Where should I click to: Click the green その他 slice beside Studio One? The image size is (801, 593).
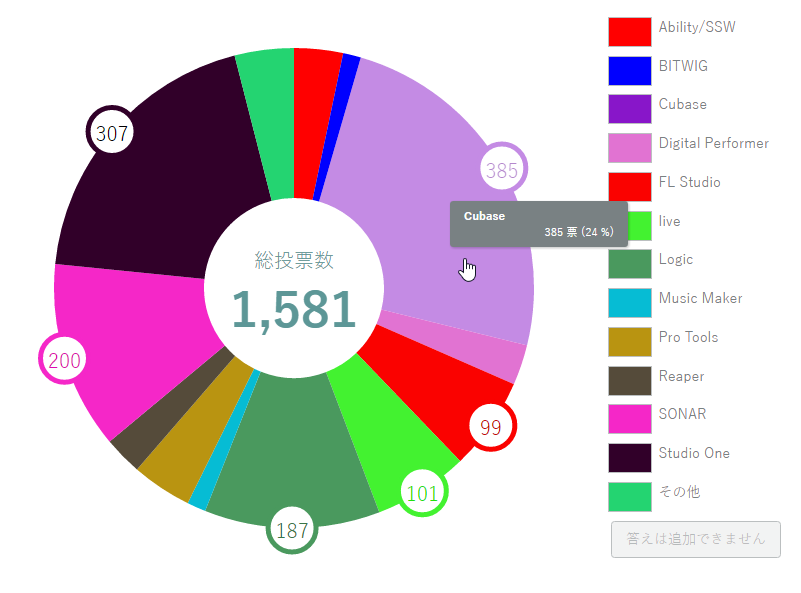[271, 123]
